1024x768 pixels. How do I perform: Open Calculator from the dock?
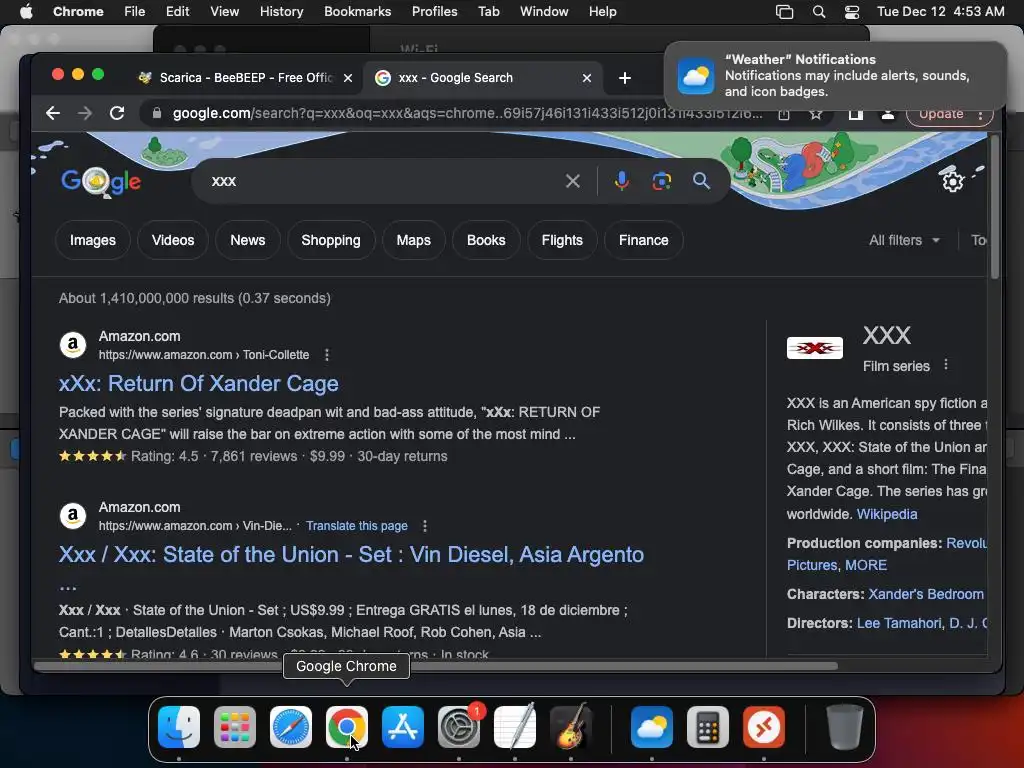(x=708, y=727)
